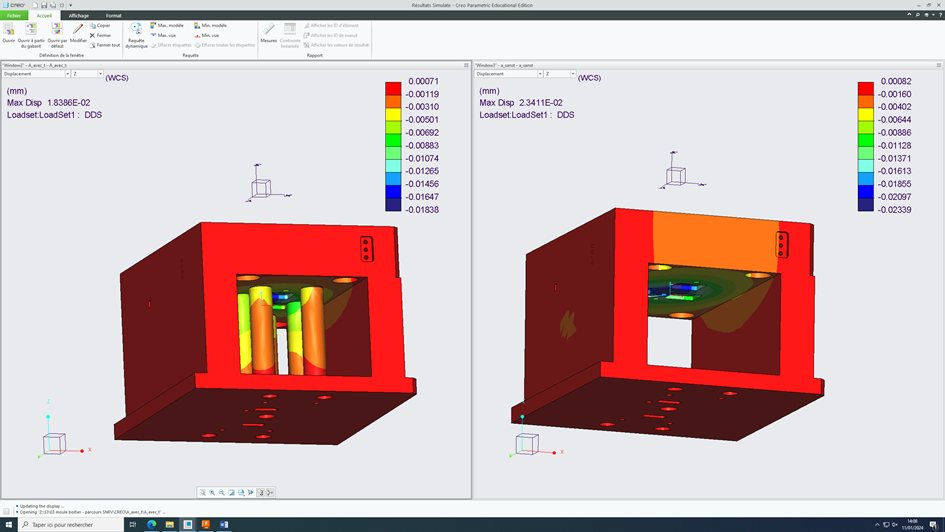Open File Explorer from taskbar
945x532 pixels.
(169, 525)
